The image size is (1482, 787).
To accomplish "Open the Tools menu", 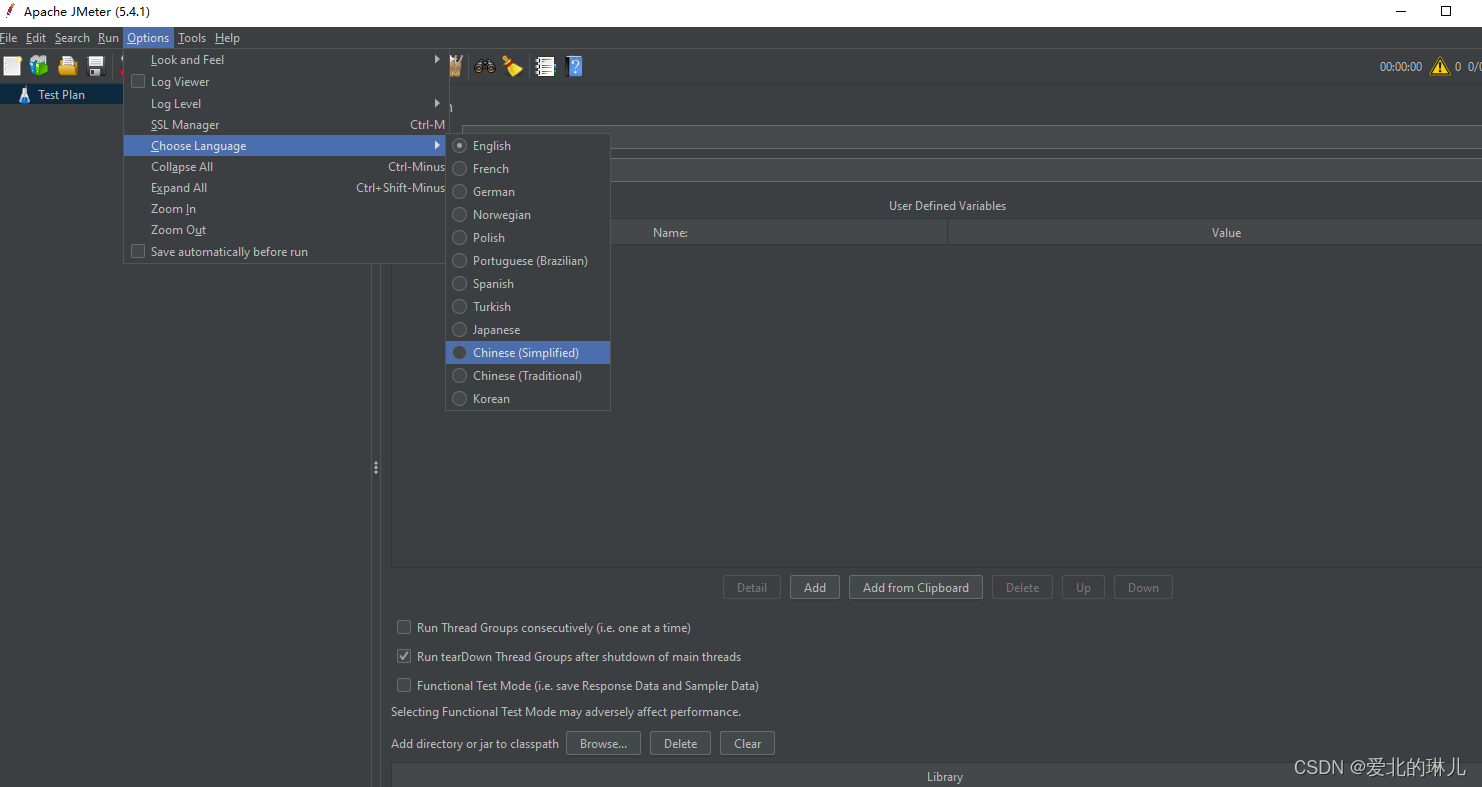I will (x=192, y=38).
